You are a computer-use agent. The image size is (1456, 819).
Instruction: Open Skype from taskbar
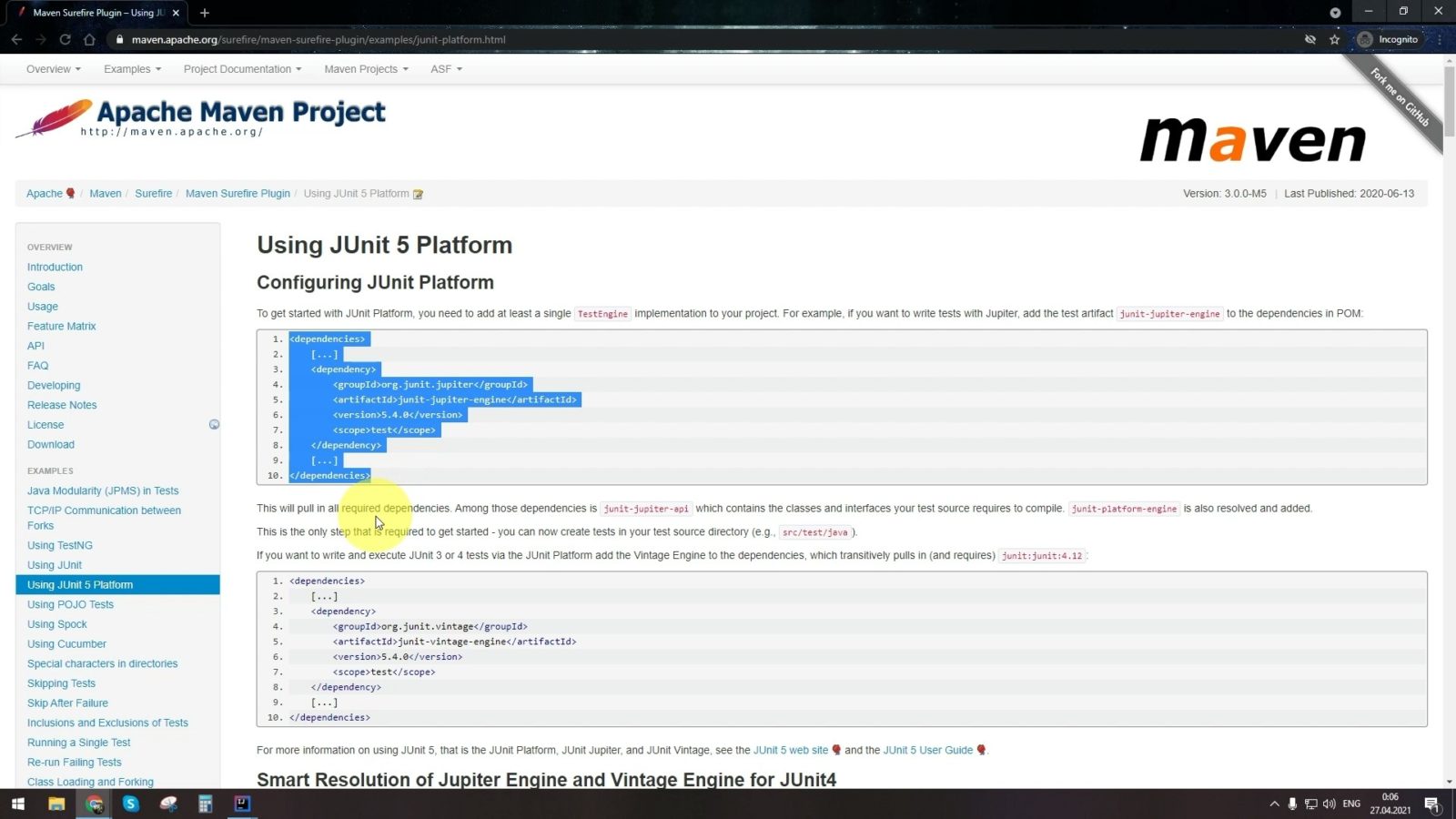click(x=131, y=804)
